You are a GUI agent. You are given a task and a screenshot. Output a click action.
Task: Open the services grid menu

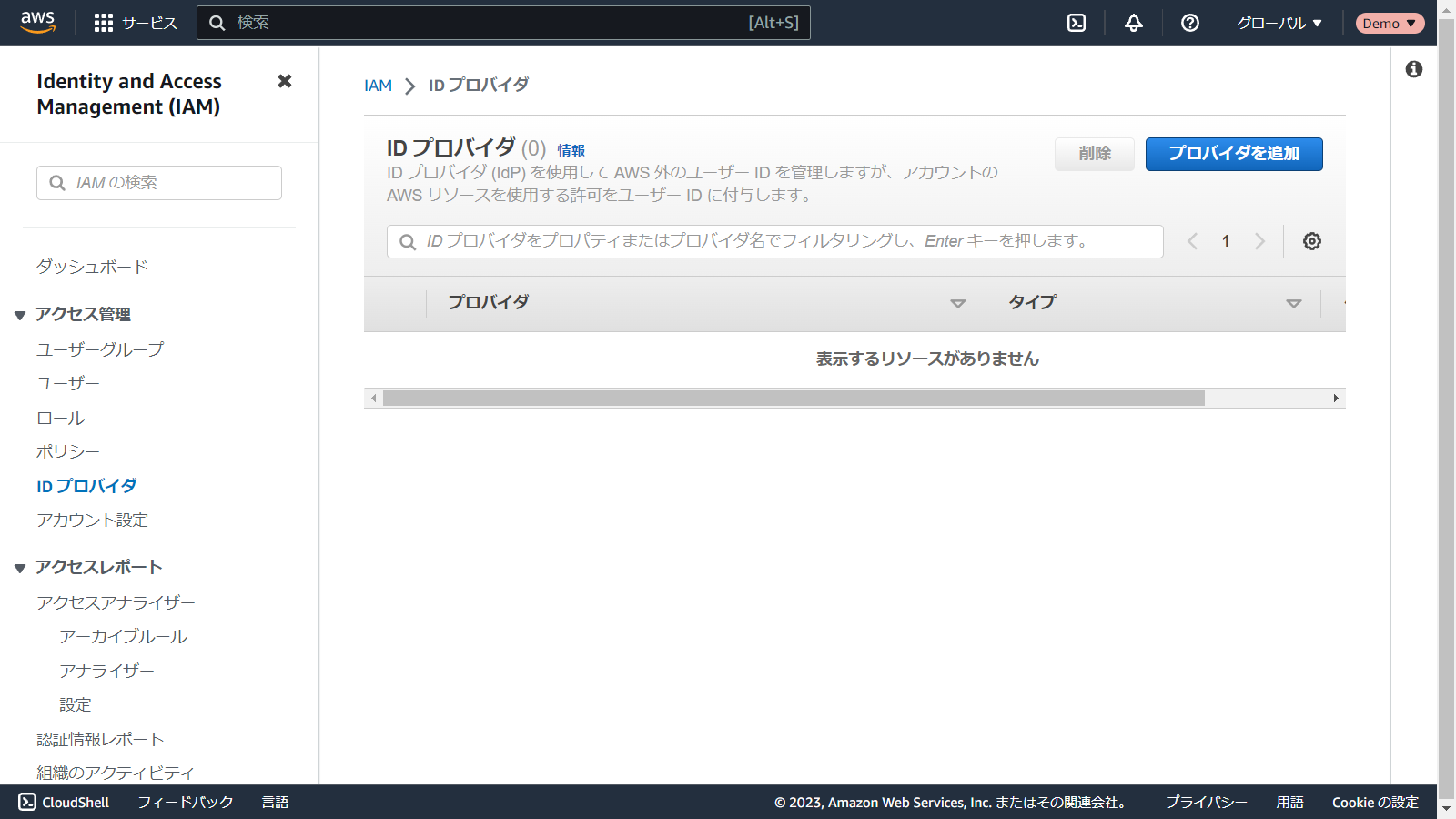pyautogui.click(x=104, y=23)
